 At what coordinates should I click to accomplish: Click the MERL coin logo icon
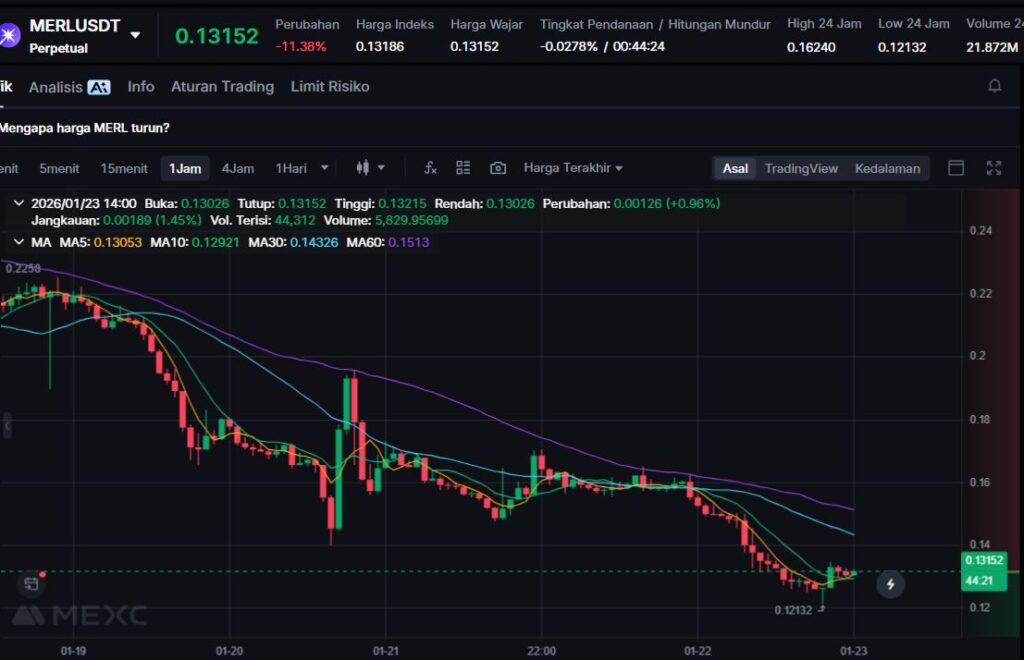click(10, 36)
